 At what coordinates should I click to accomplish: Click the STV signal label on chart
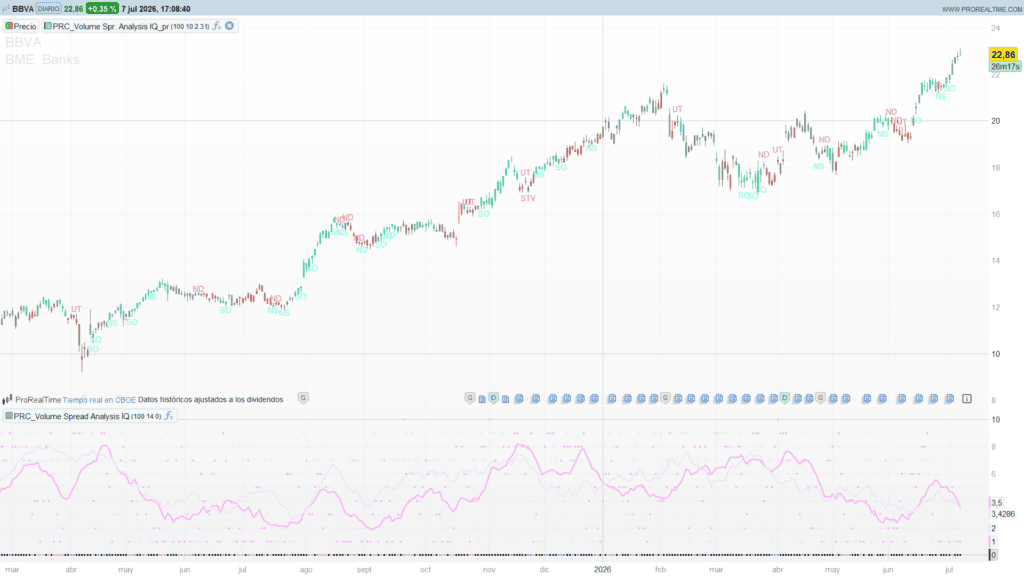pos(528,198)
